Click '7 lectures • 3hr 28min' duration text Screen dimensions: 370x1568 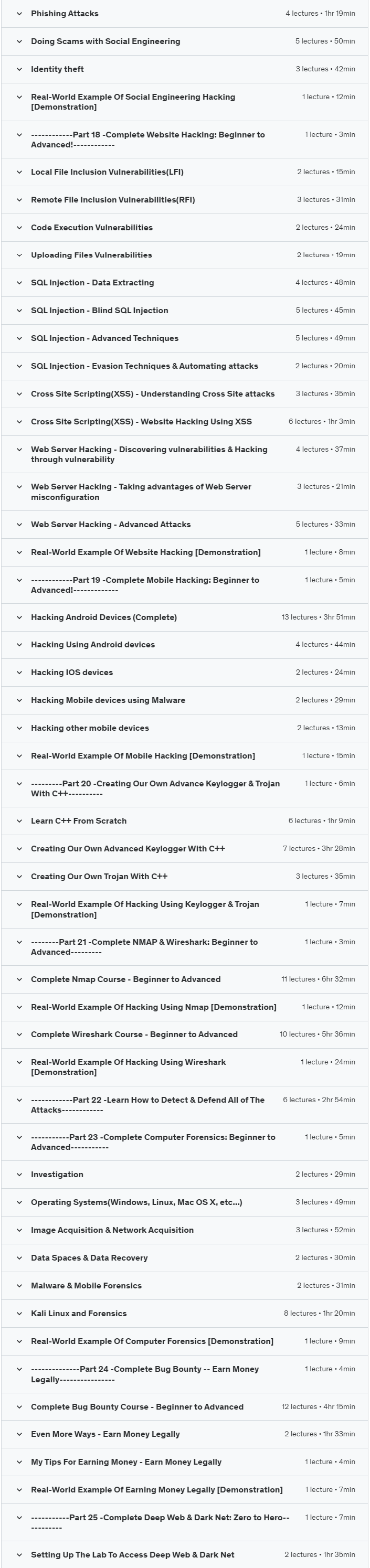(319, 848)
